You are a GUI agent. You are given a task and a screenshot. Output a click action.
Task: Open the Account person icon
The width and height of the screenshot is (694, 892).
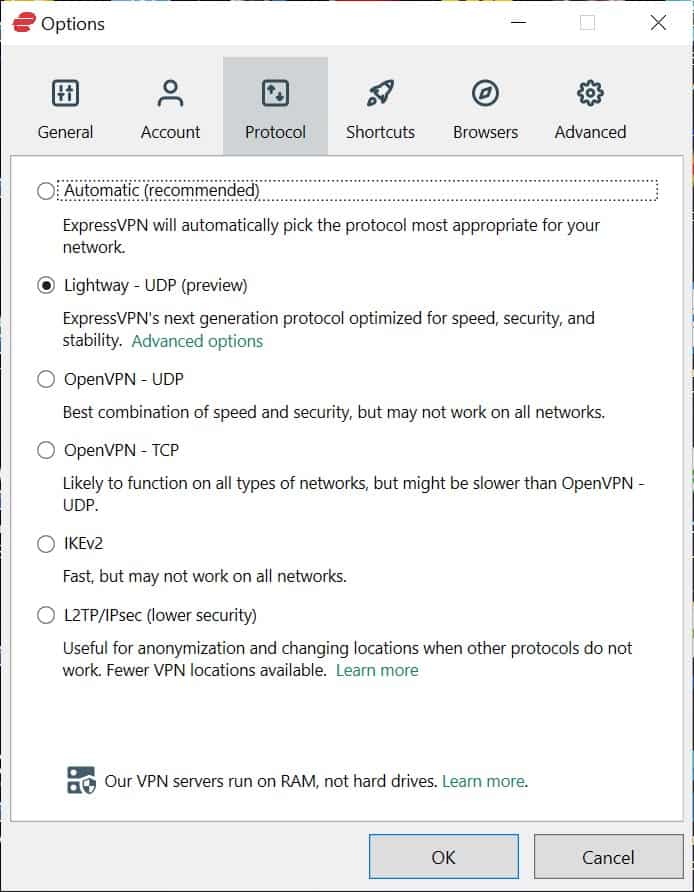[x=170, y=93]
